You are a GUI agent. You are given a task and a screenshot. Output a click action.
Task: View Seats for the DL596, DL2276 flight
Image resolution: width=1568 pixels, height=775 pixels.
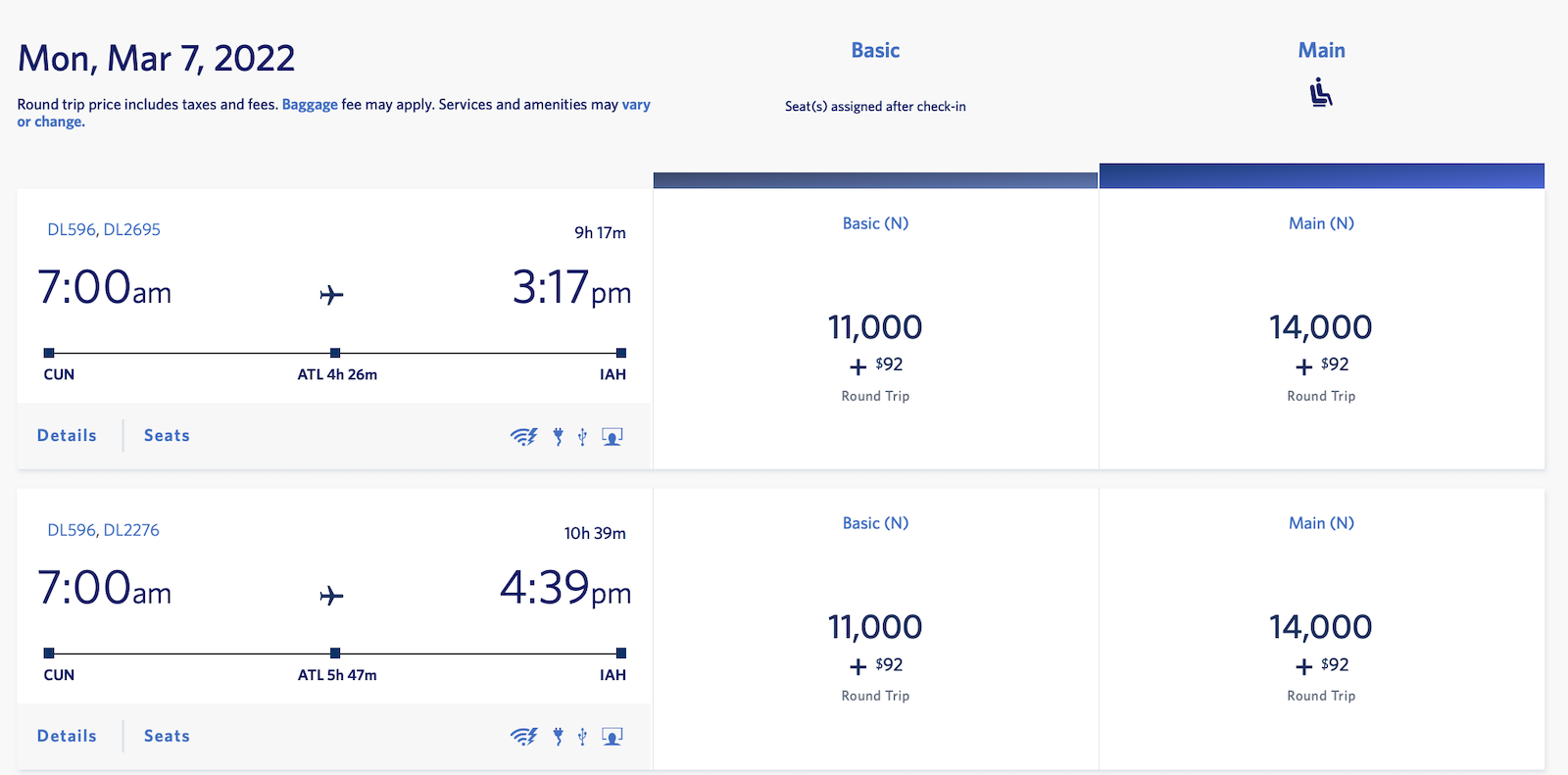pos(167,736)
